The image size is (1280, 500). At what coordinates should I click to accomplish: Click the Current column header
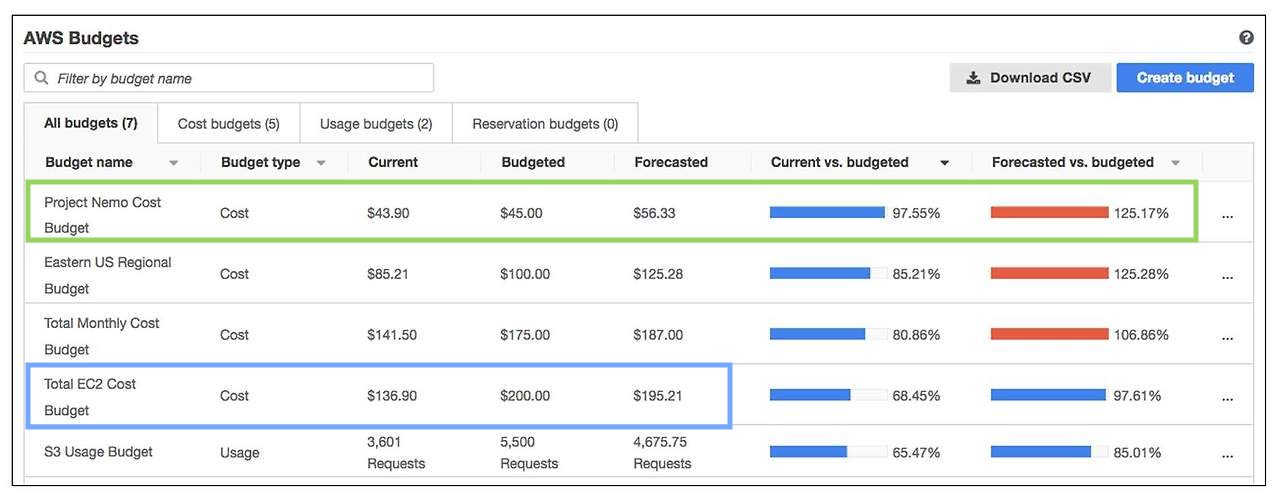[393, 162]
